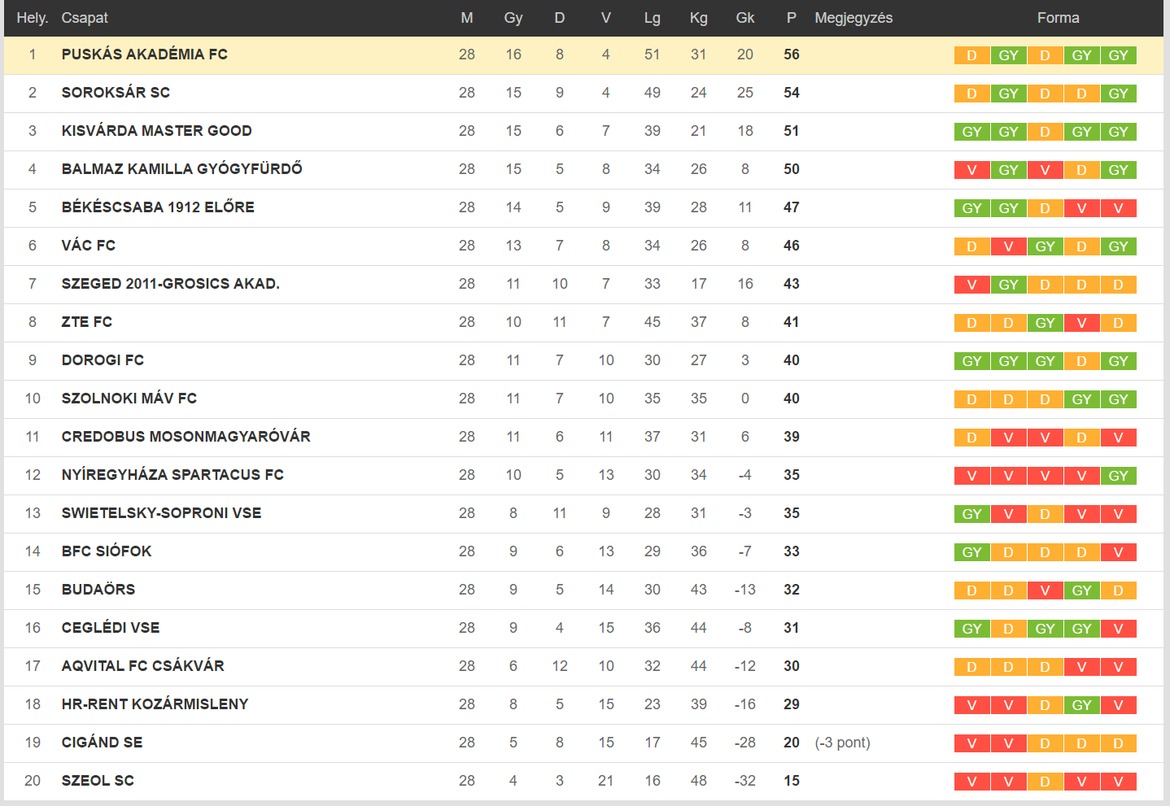Open the Aqvital FC Csákvár team link
The width and height of the screenshot is (1170, 806).
pos(143,666)
